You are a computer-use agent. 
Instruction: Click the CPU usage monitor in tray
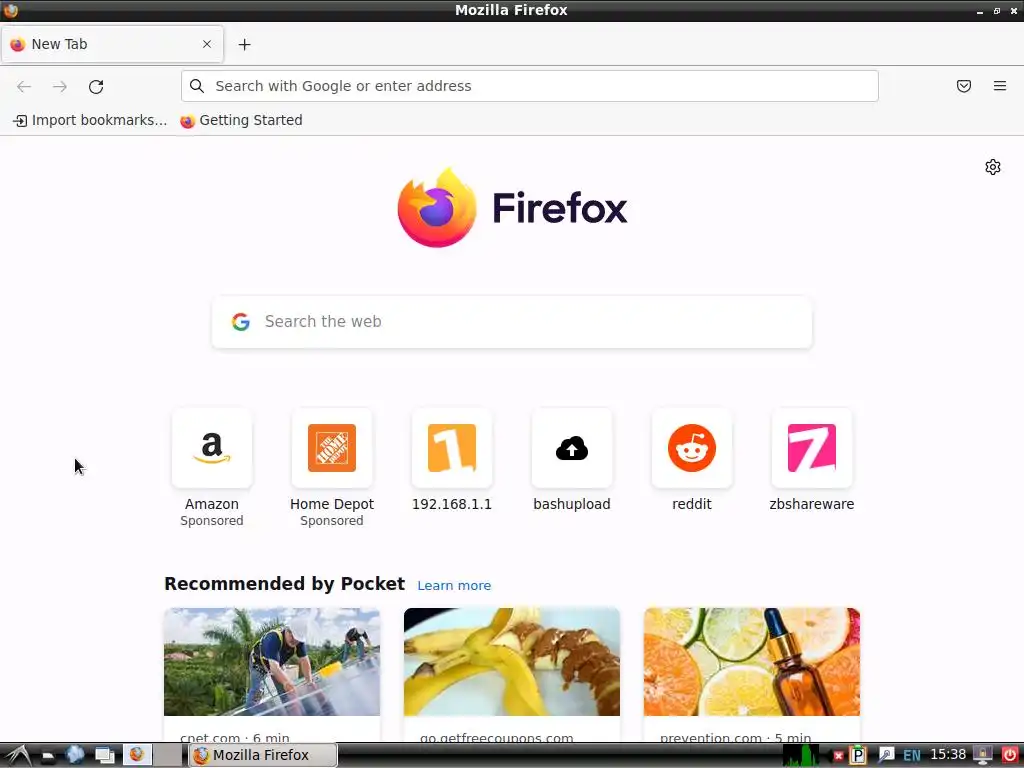pyautogui.click(x=800, y=755)
